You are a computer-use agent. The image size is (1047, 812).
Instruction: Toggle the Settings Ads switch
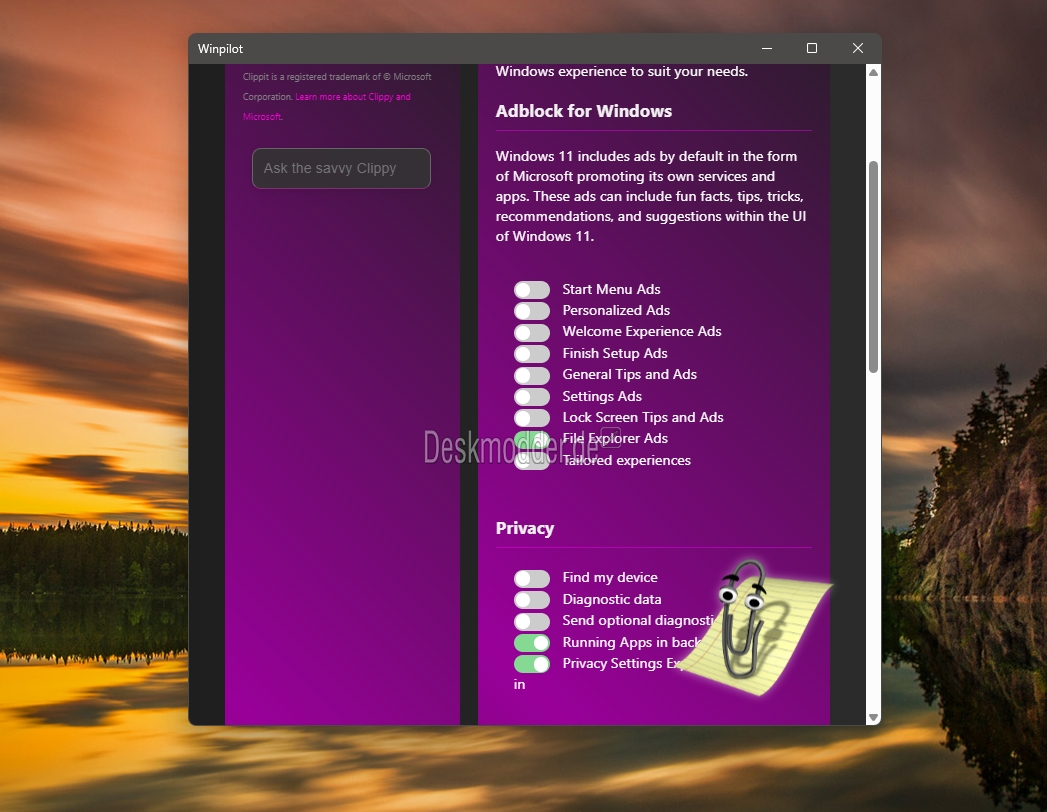point(532,396)
